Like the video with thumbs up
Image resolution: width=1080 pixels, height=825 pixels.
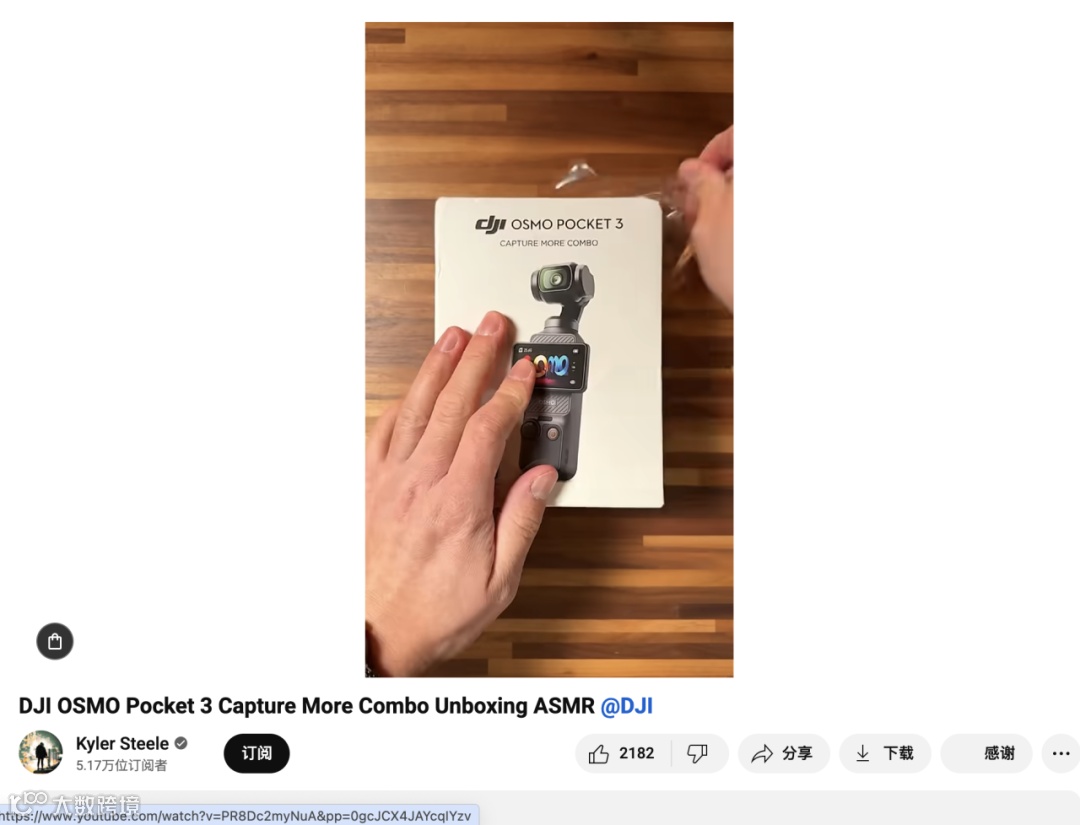click(x=599, y=754)
